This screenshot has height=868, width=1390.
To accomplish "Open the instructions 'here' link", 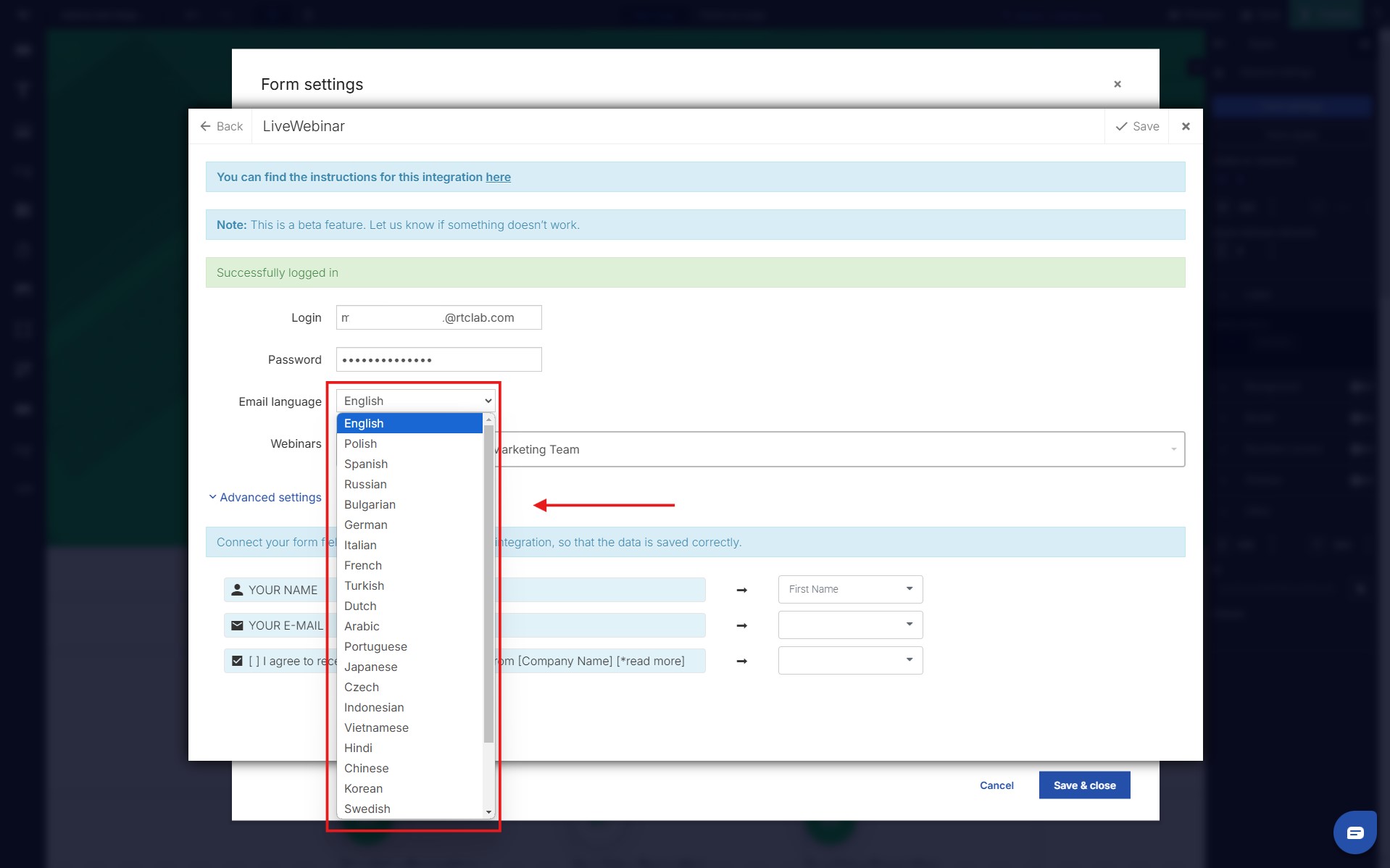I will tap(498, 177).
